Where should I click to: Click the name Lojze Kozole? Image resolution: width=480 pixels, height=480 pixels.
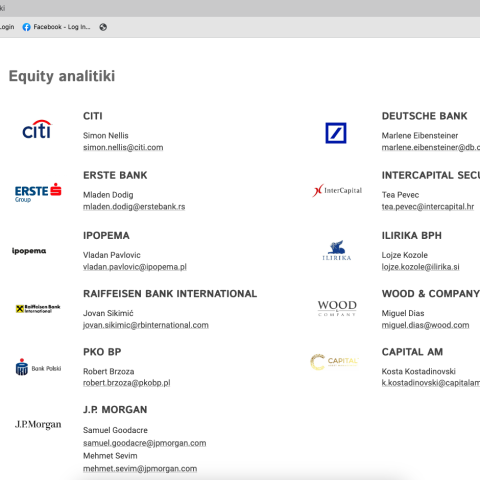click(x=405, y=255)
